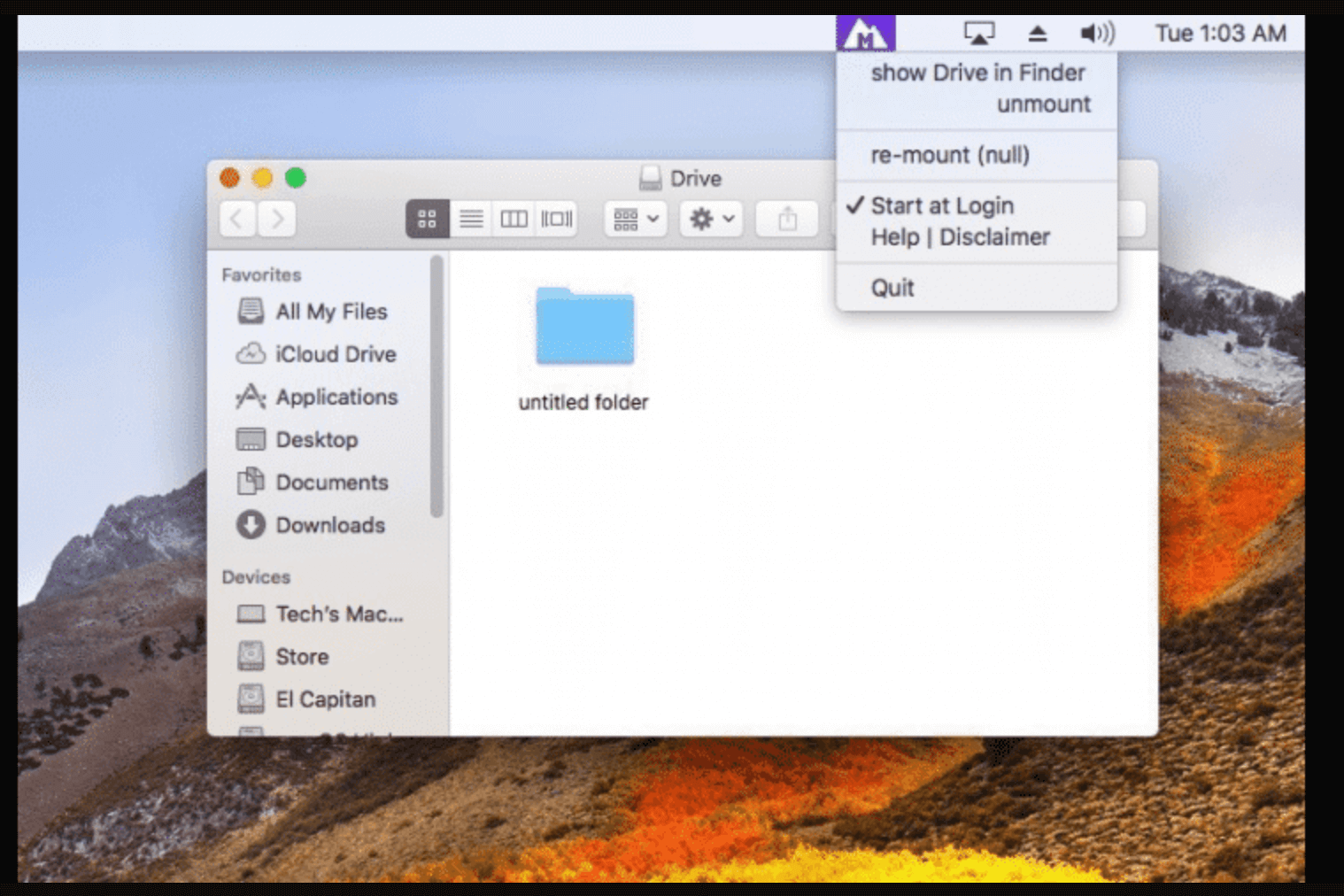Viewport: 1344px width, 896px height.
Task: Click the Share icon in the toolbar
Action: tap(786, 218)
